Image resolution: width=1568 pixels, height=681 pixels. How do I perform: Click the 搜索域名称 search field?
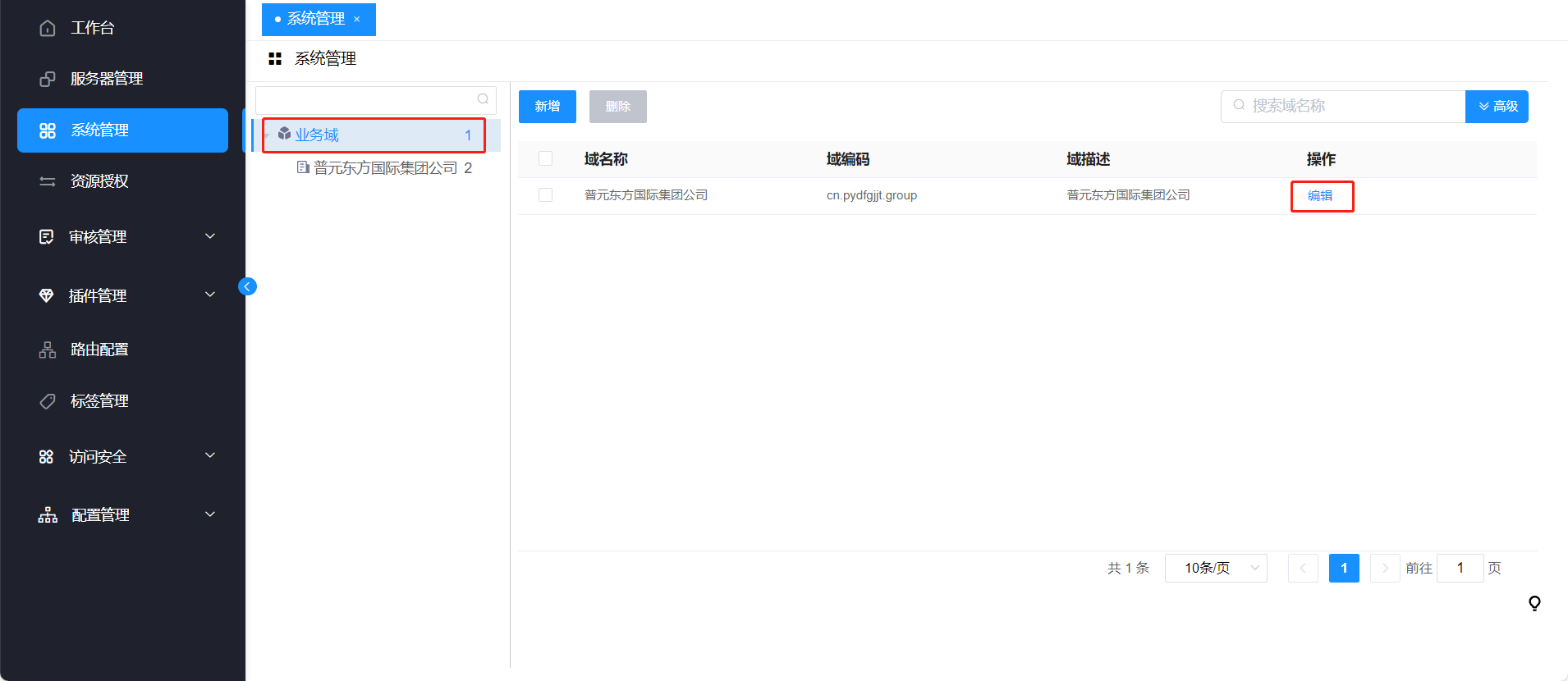click(x=1344, y=107)
